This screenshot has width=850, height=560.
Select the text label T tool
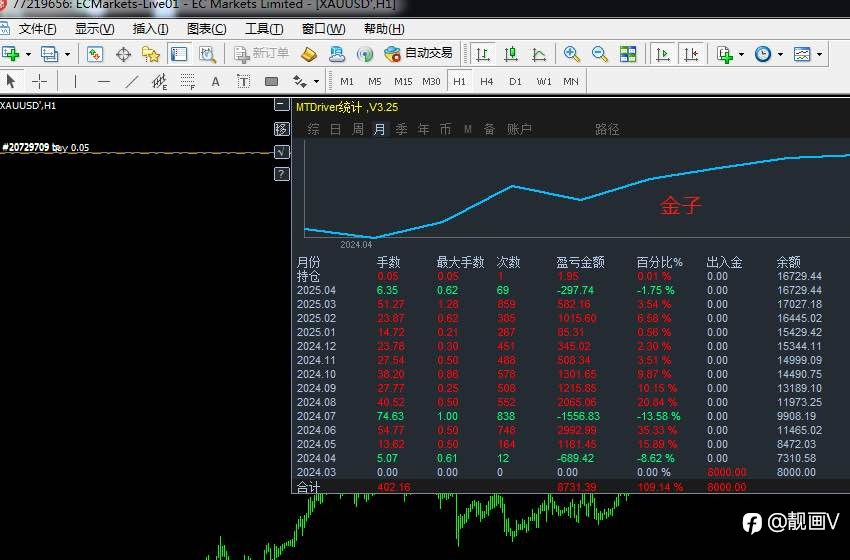pyautogui.click(x=243, y=81)
